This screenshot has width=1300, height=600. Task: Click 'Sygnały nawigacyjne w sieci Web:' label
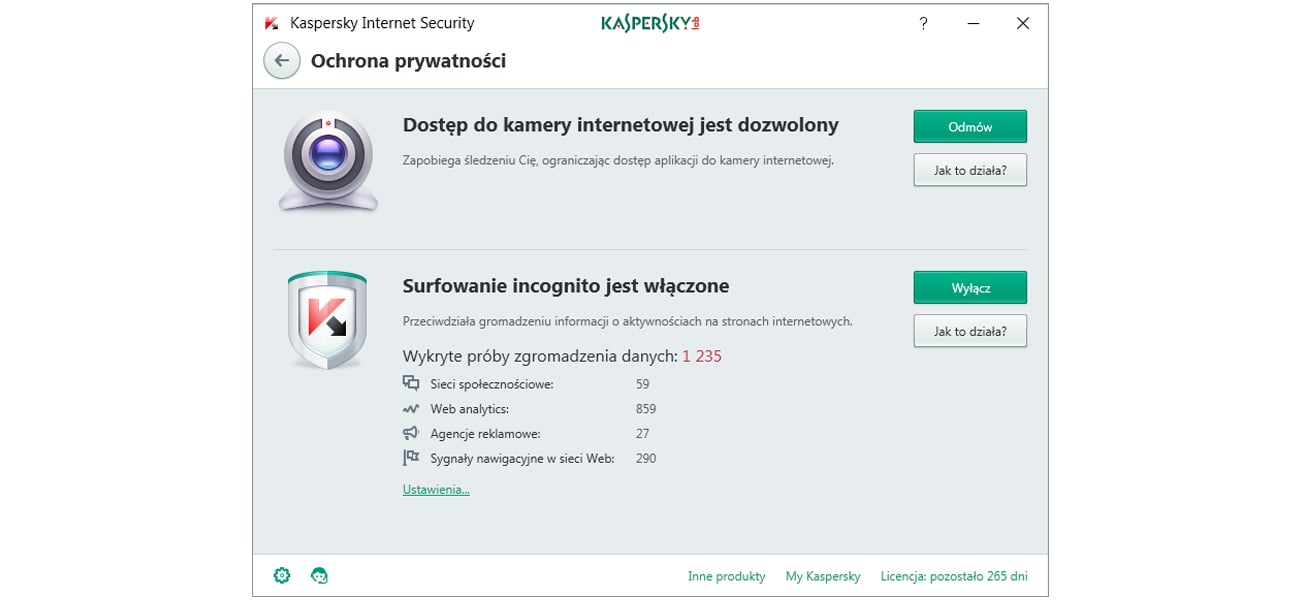click(522, 458)
